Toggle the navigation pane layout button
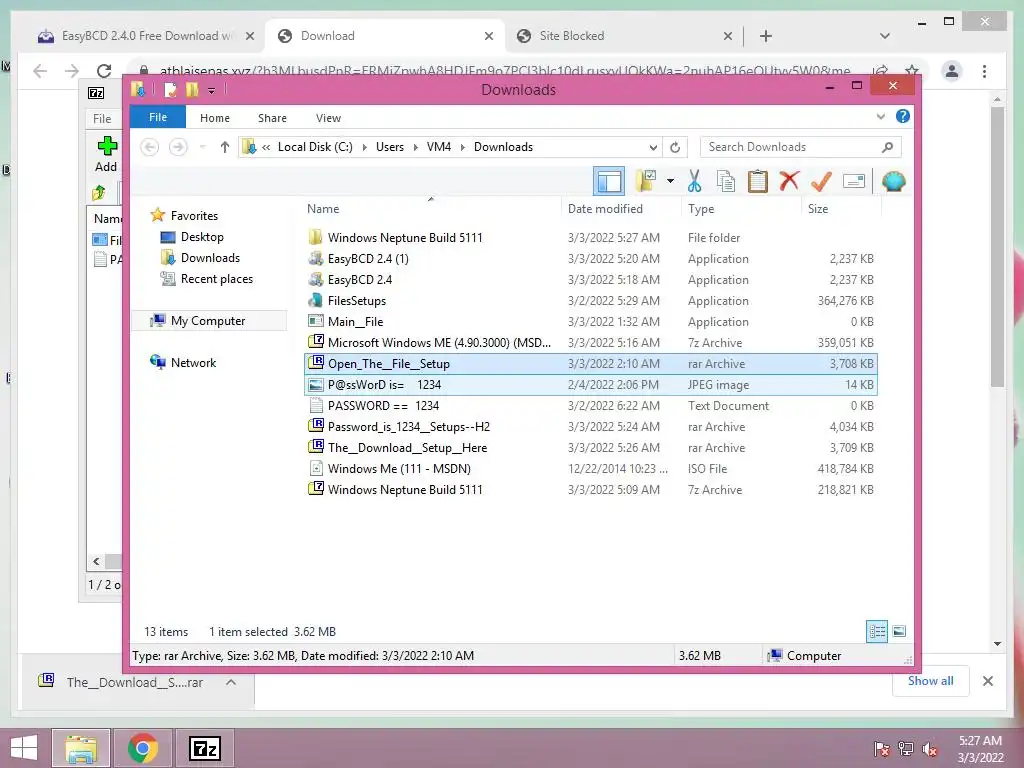1024x768 pixels. point(609,181)
